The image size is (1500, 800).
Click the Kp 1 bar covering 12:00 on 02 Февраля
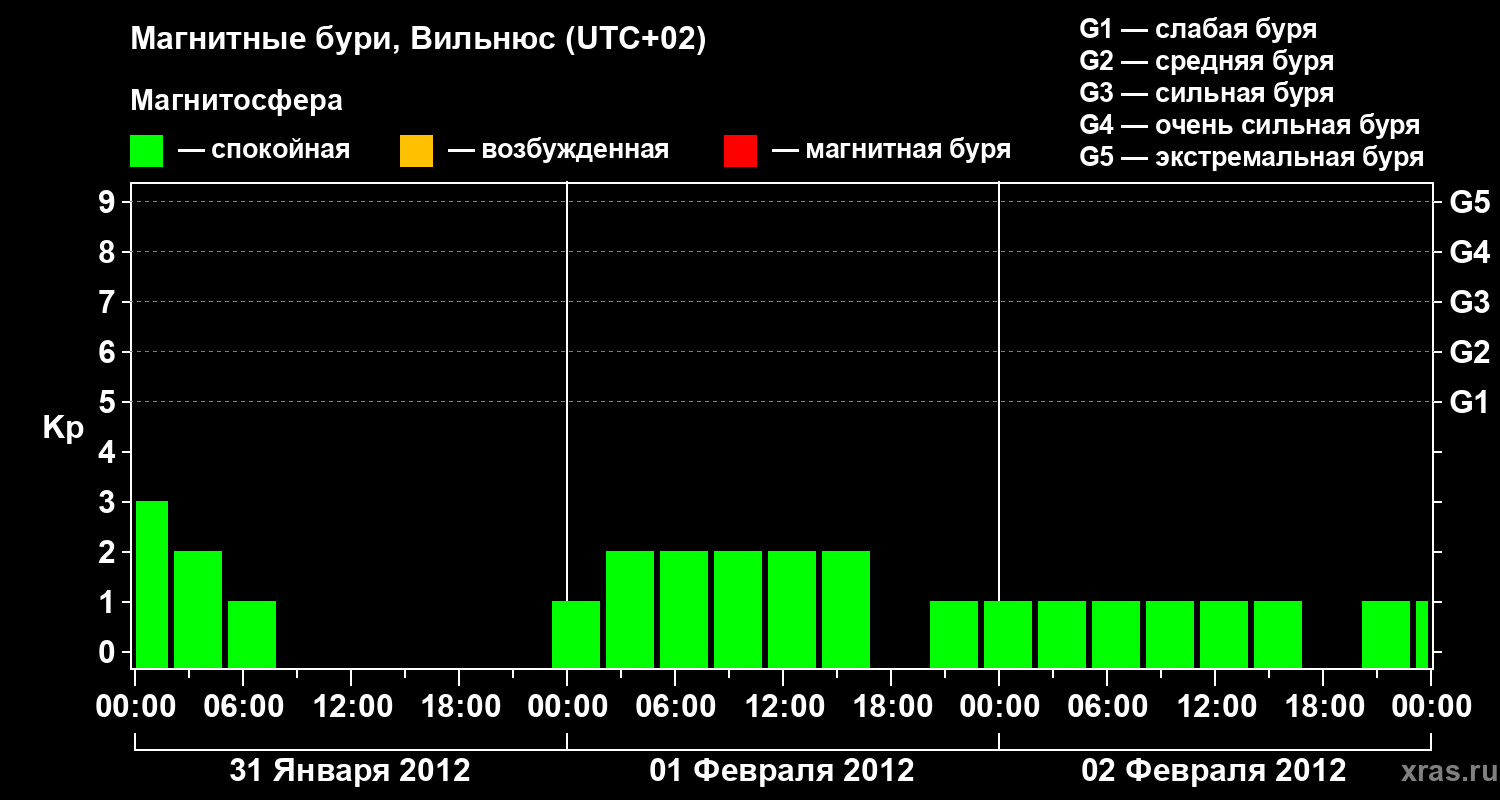(1224, 634)
